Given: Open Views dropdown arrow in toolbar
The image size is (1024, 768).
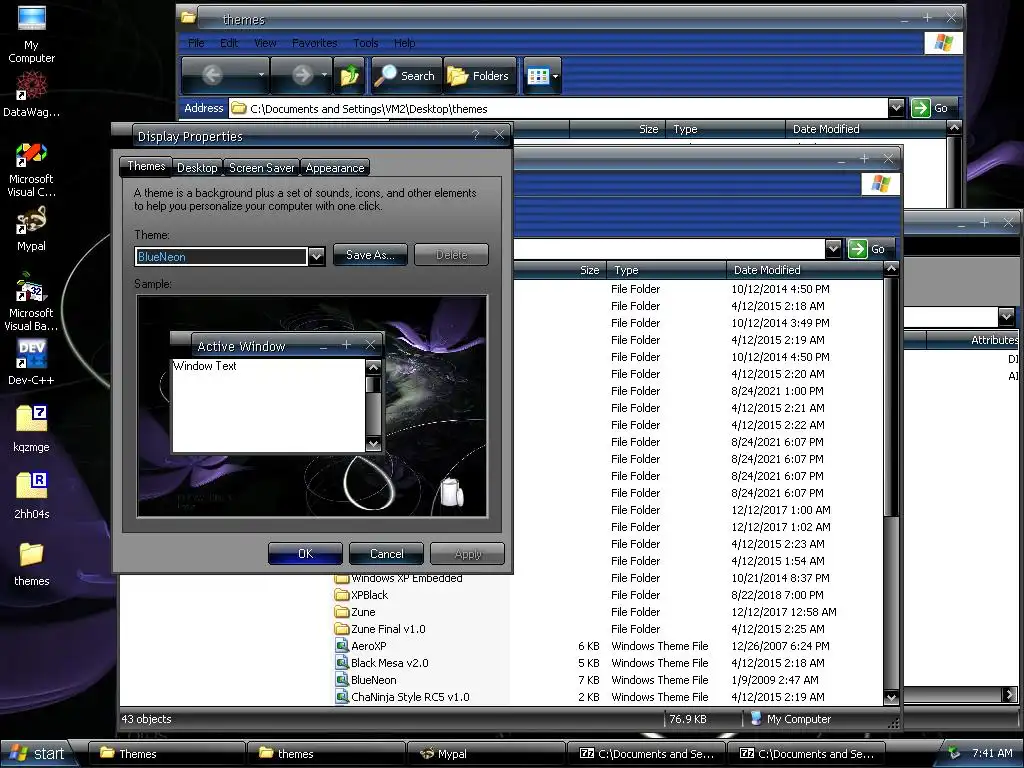Looking at the screenshot, I should [x=555, y=76].
